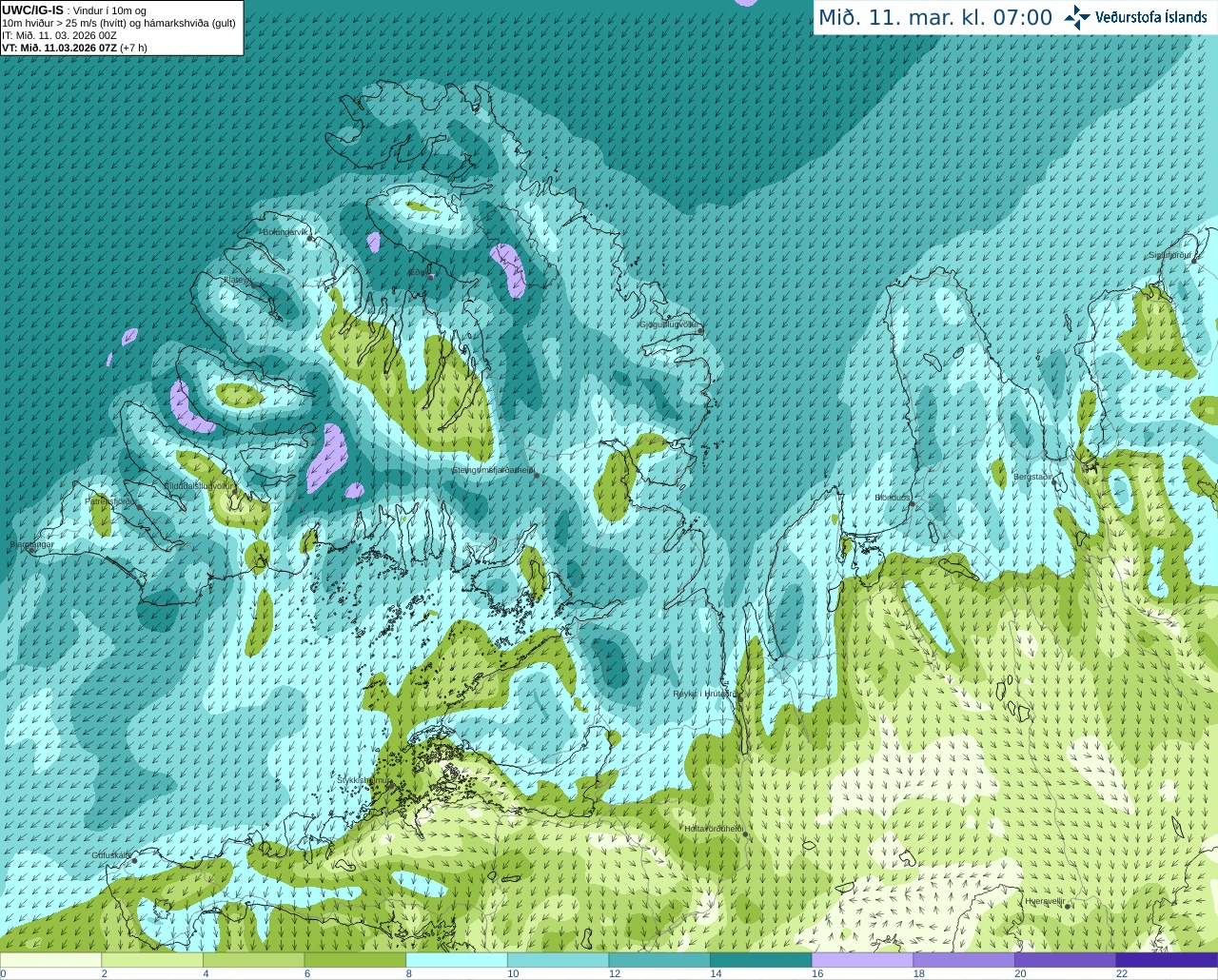The image size is (1218, 980).
Task: Click the light yellow-green 2–4 legend swatch
Action: 152,960
